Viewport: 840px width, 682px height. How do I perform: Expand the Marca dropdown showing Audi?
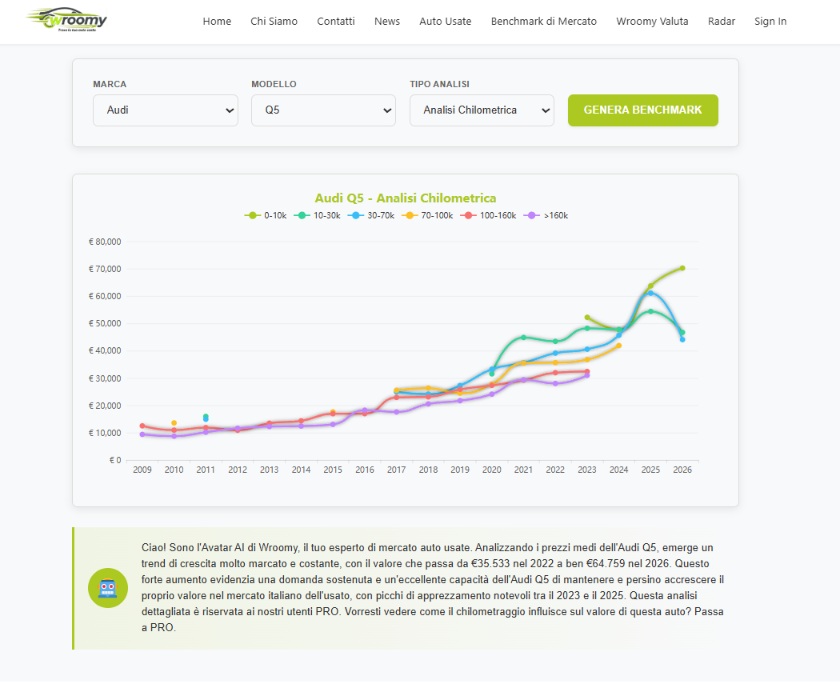click(x=166, y=110)
